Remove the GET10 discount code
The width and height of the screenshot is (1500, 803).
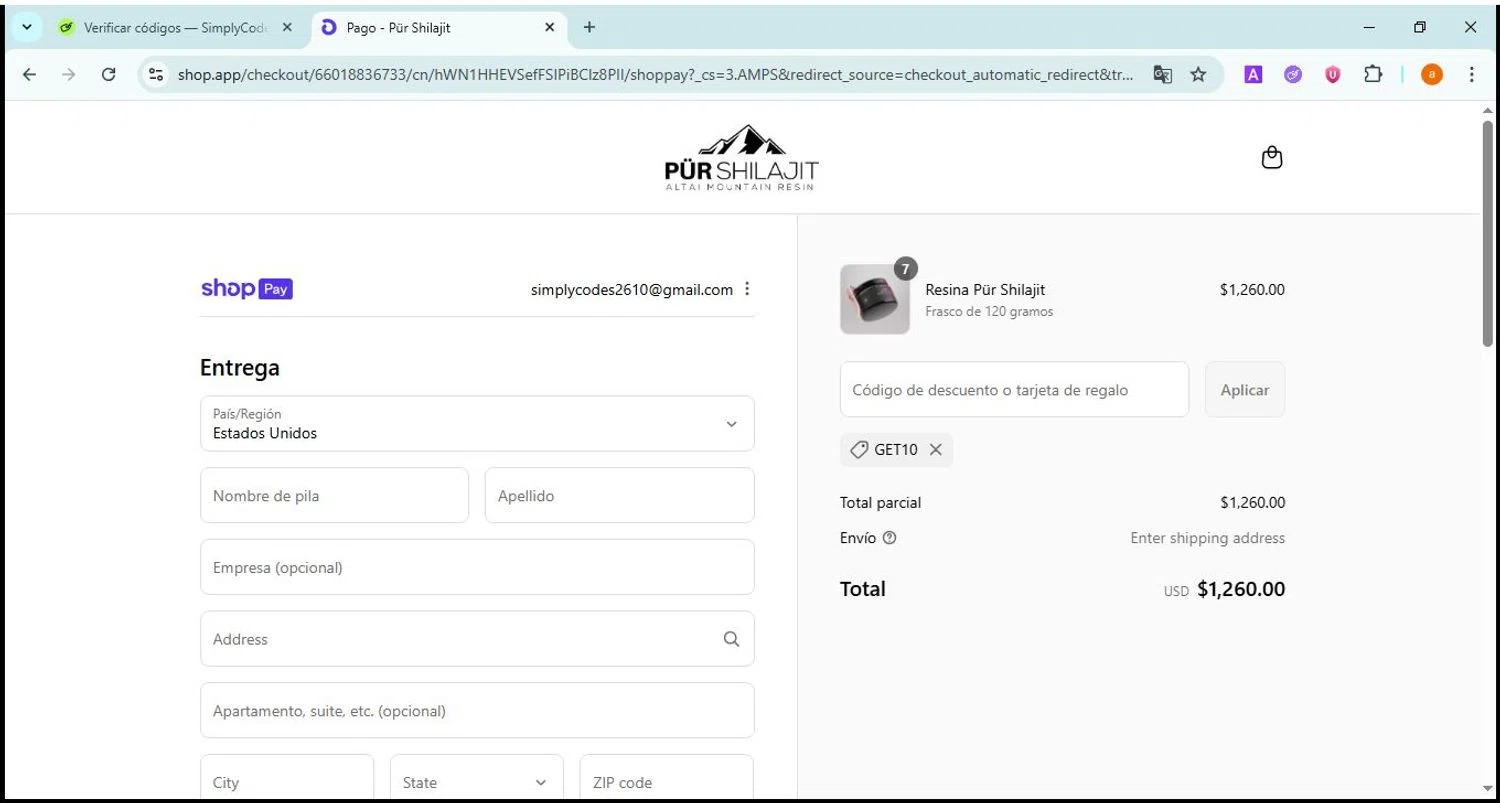pyautogui.click(x=935, y=450)
